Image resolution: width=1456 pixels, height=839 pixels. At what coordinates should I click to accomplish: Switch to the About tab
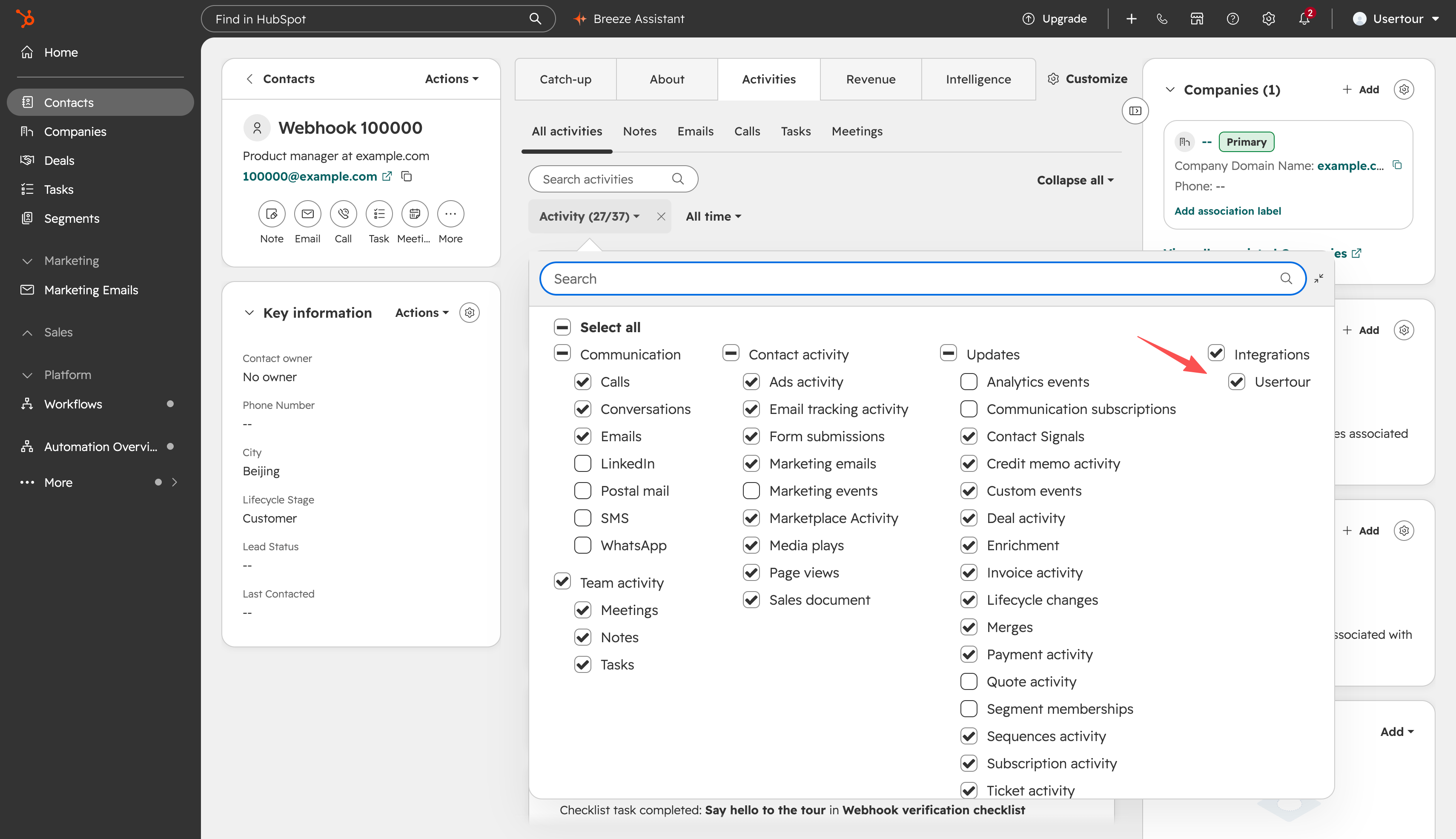[x=667, y=80]
